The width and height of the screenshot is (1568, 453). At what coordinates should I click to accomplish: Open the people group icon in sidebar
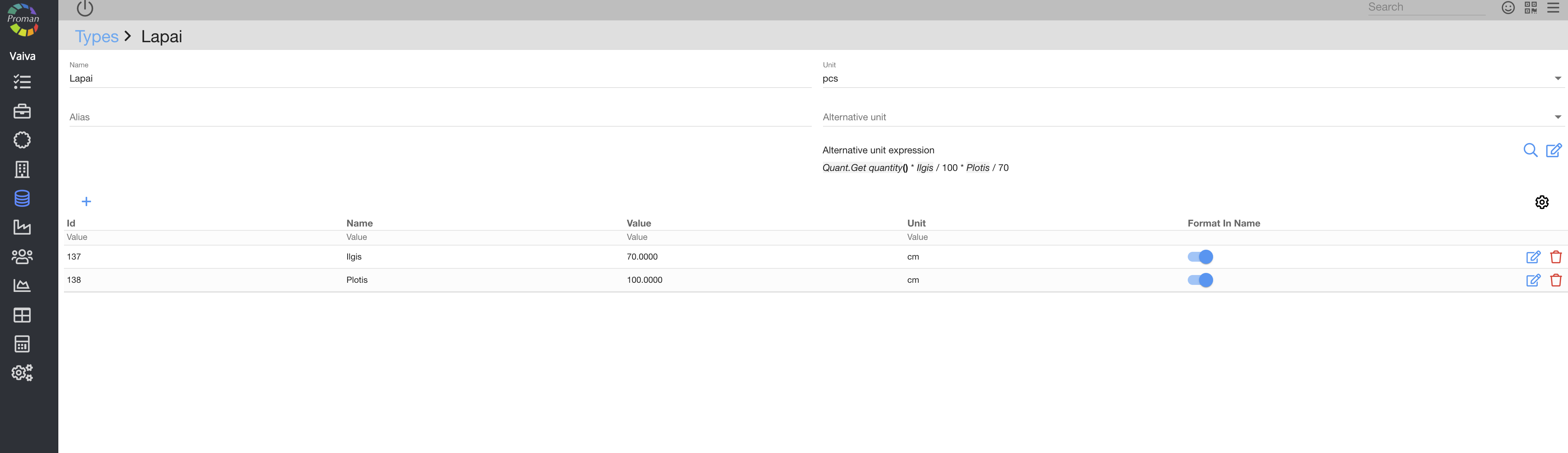[x=22, y=256]
